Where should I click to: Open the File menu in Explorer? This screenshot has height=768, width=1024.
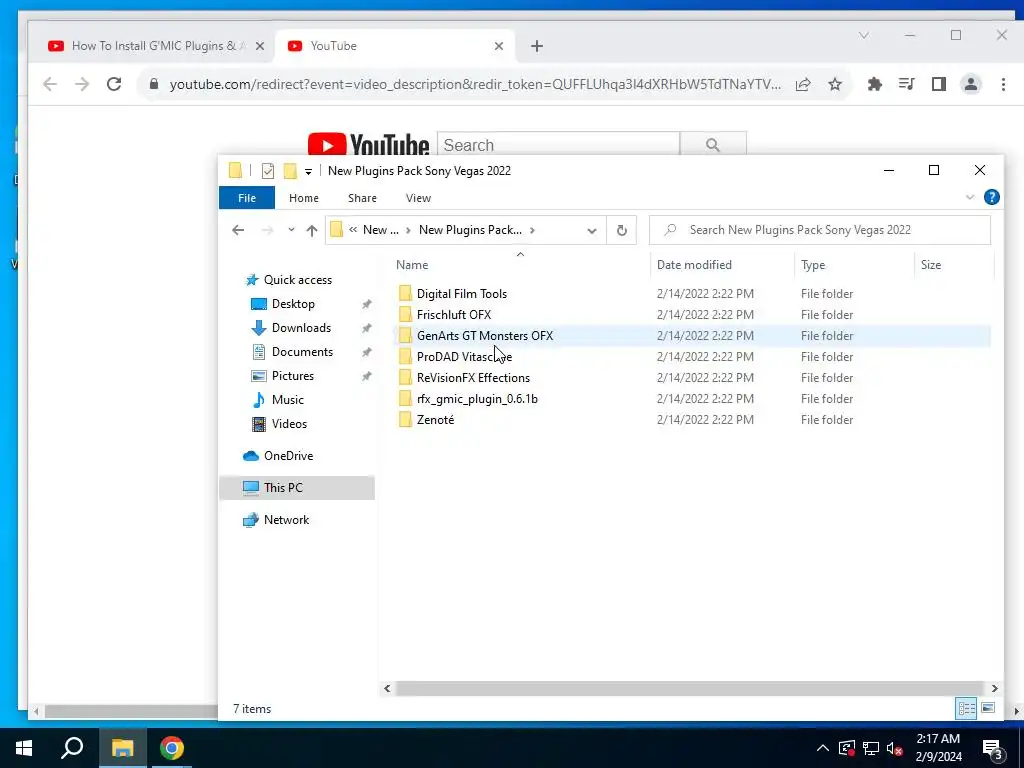(x=247, y=198)
